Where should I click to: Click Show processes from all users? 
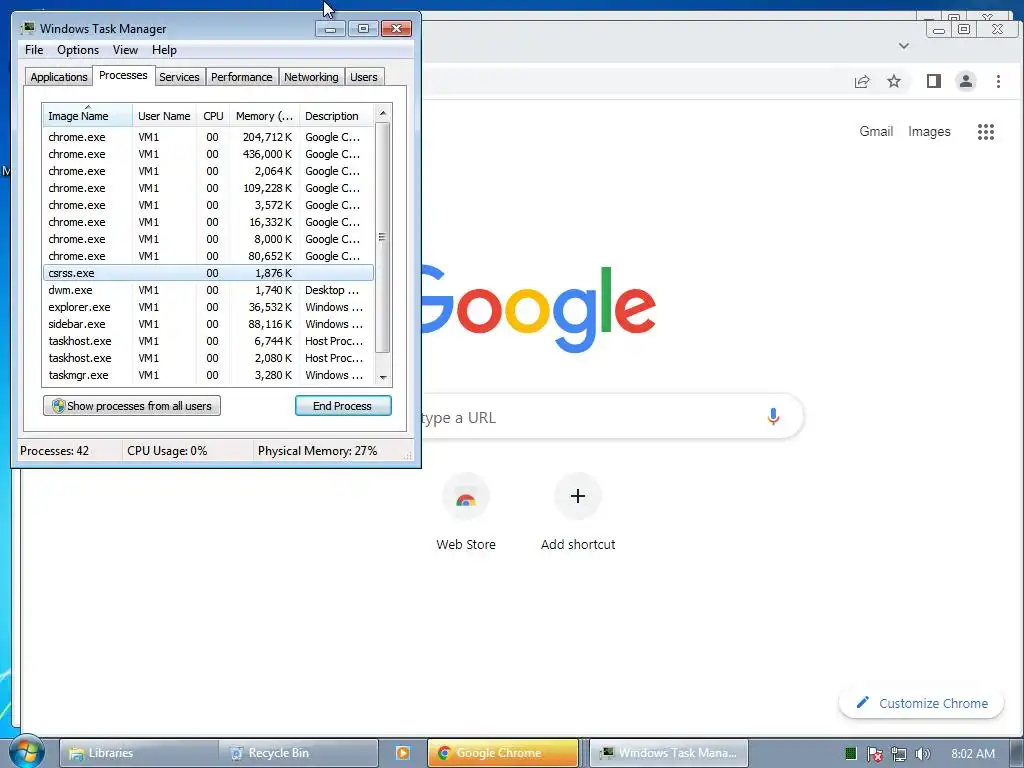(132, 406)
